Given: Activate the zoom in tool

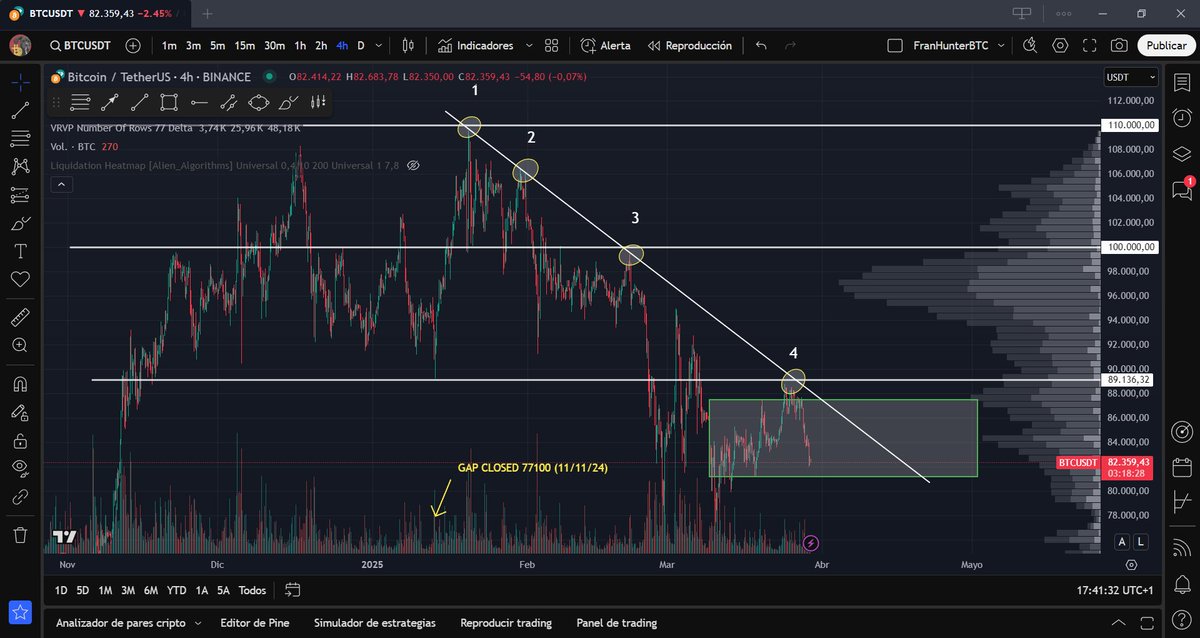Looking at the screenshot, I should [20, 345].
